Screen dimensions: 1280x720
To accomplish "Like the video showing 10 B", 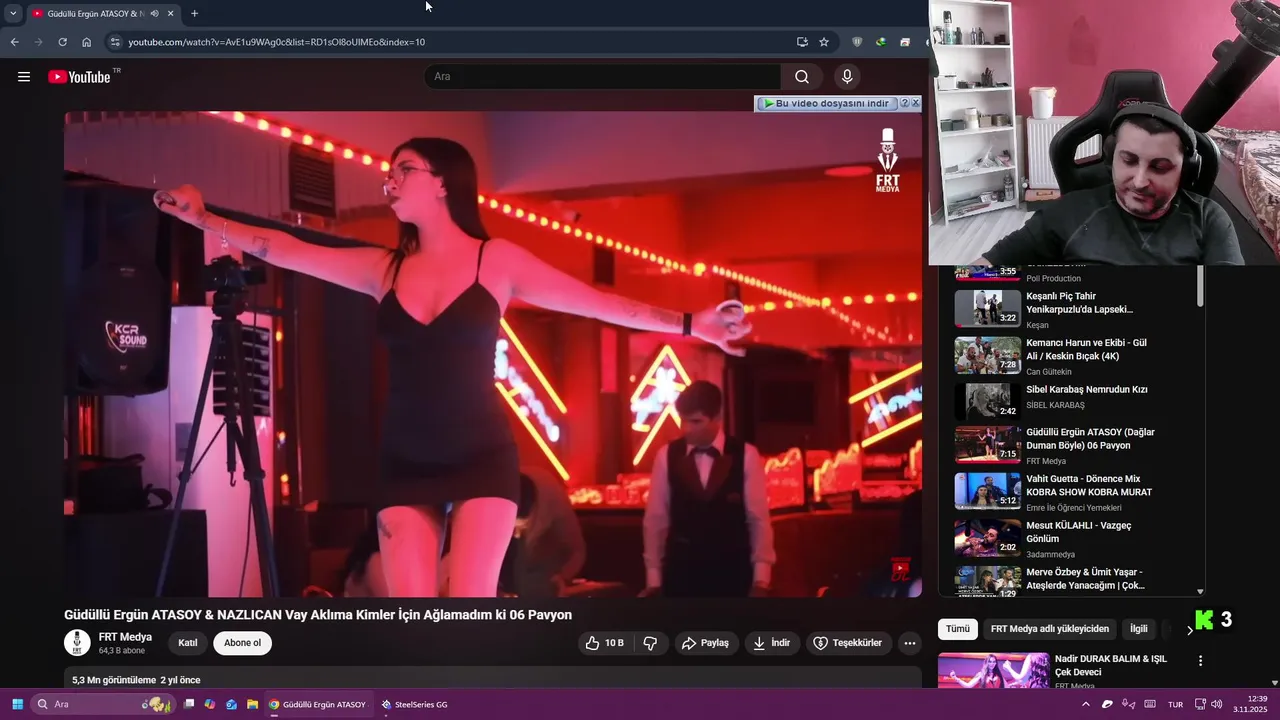I will click(x=604, y=643).
